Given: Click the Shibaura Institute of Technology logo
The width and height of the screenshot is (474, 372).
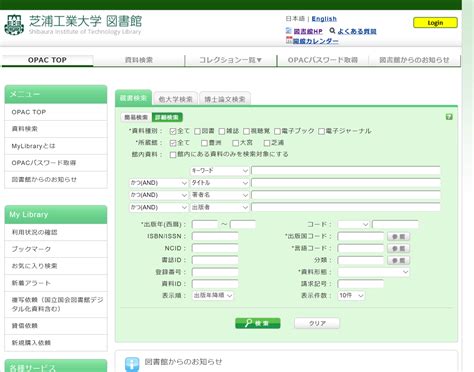Looking at the screenshot, I should [14, 25].
